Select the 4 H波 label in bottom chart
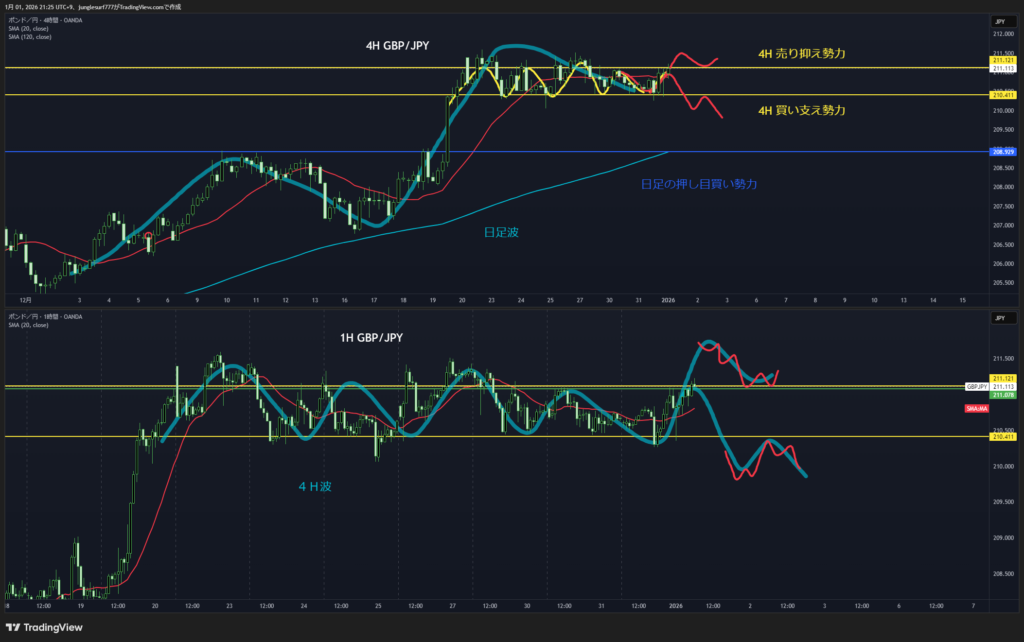Screen dimensions: 1024x642 315,486
